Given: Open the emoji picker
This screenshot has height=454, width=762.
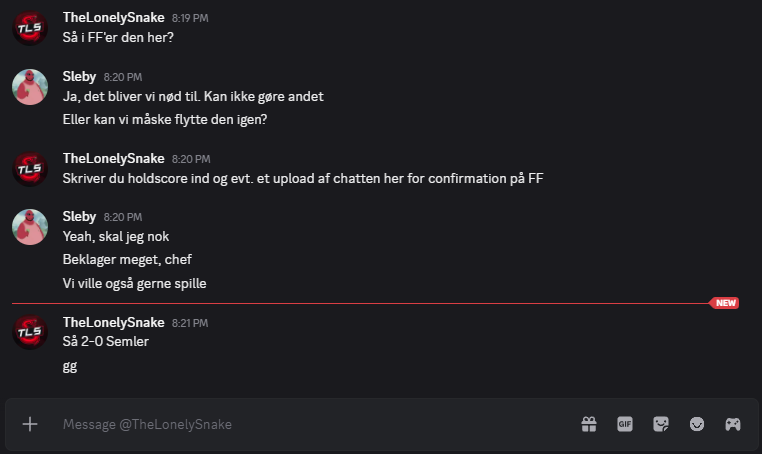Looking at the screenshot, I should coord(697,424).
